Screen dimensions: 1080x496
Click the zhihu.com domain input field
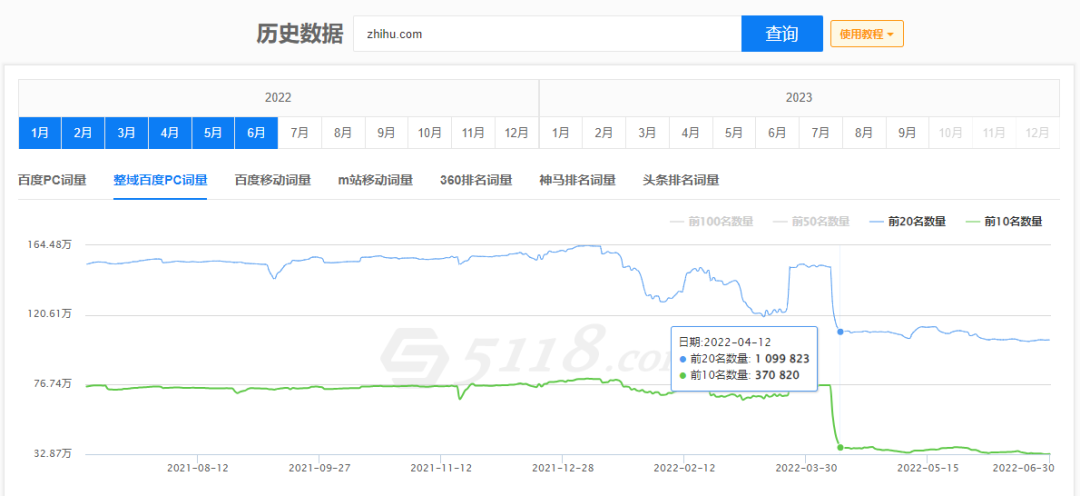pyautogui.click(x=546, y=34)
